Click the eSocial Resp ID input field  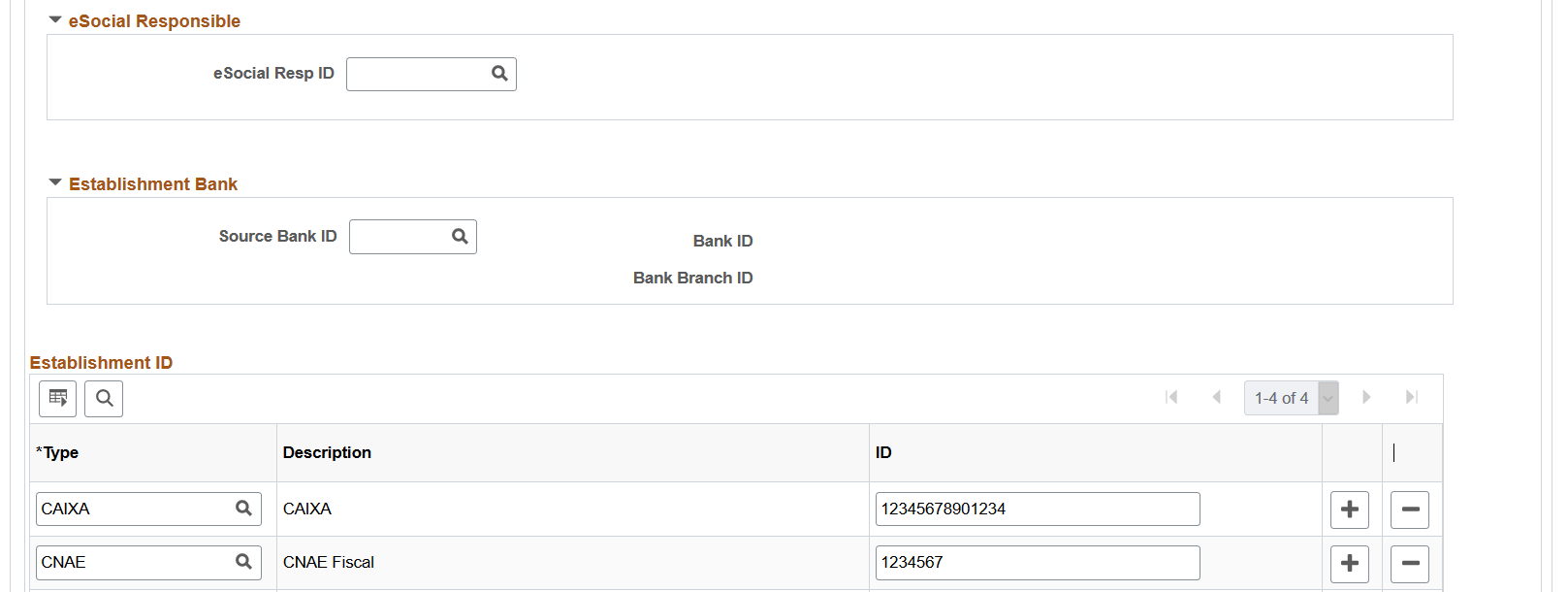418,74
